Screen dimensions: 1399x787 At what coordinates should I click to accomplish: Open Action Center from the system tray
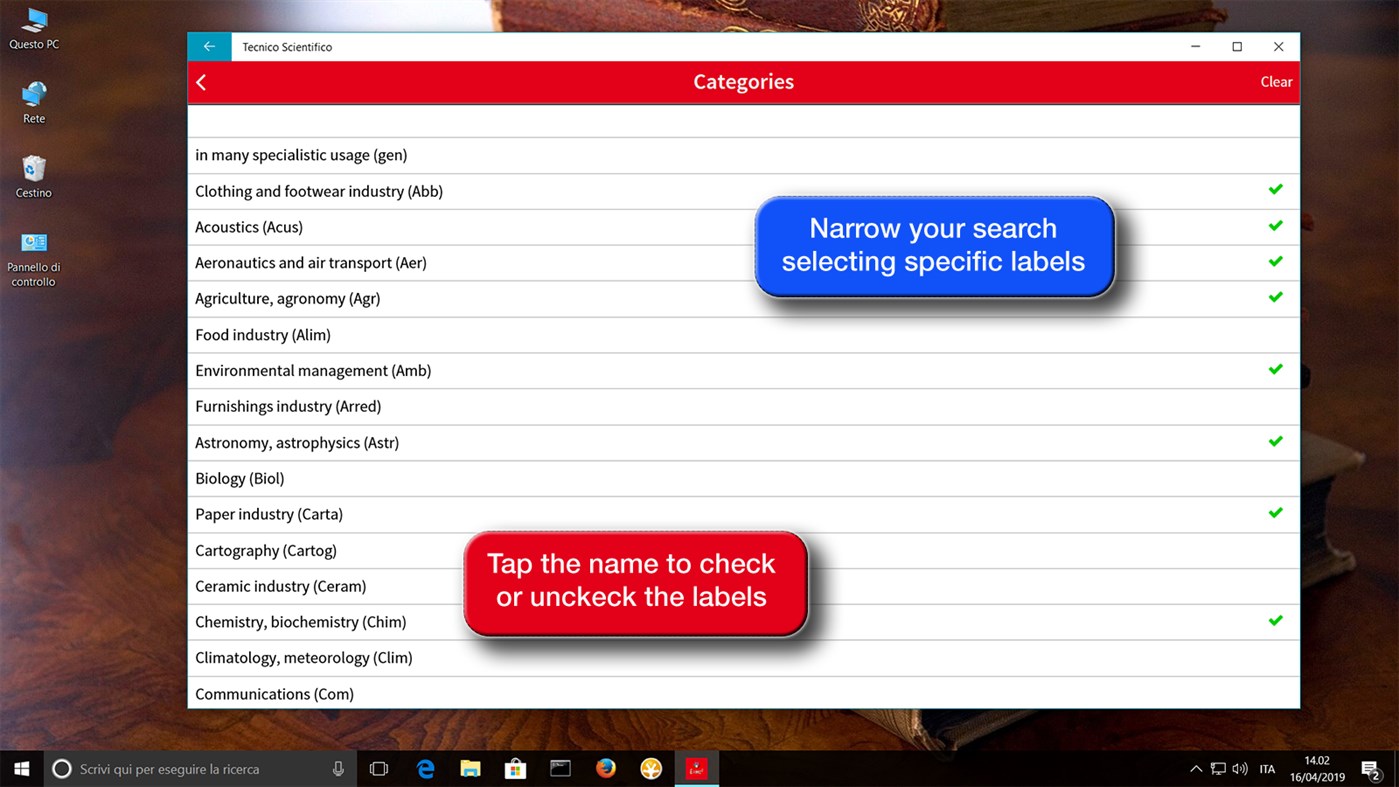(x=1370, y=768)
